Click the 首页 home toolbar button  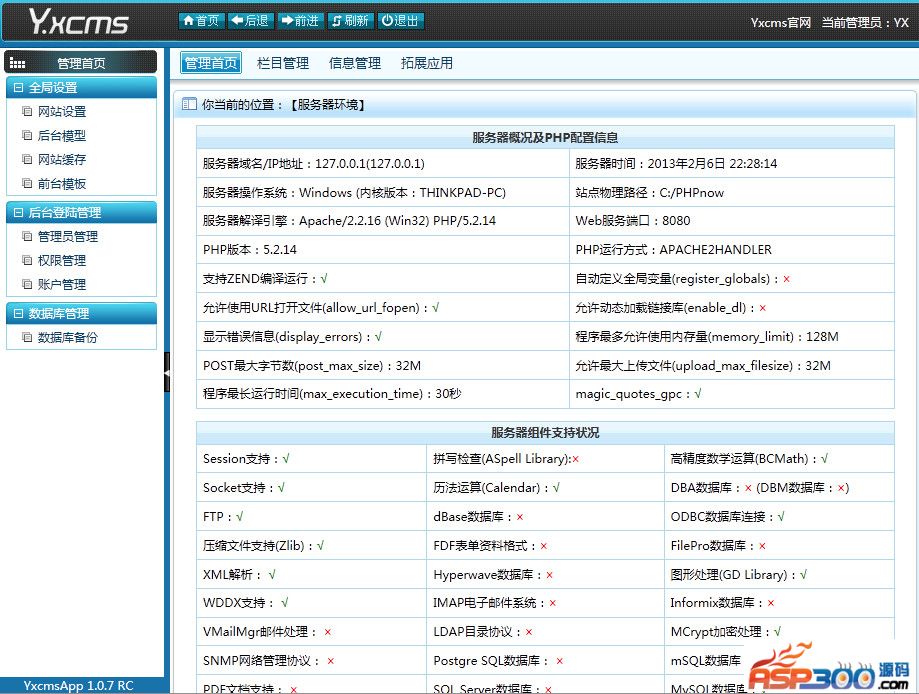tap(201, 21)
